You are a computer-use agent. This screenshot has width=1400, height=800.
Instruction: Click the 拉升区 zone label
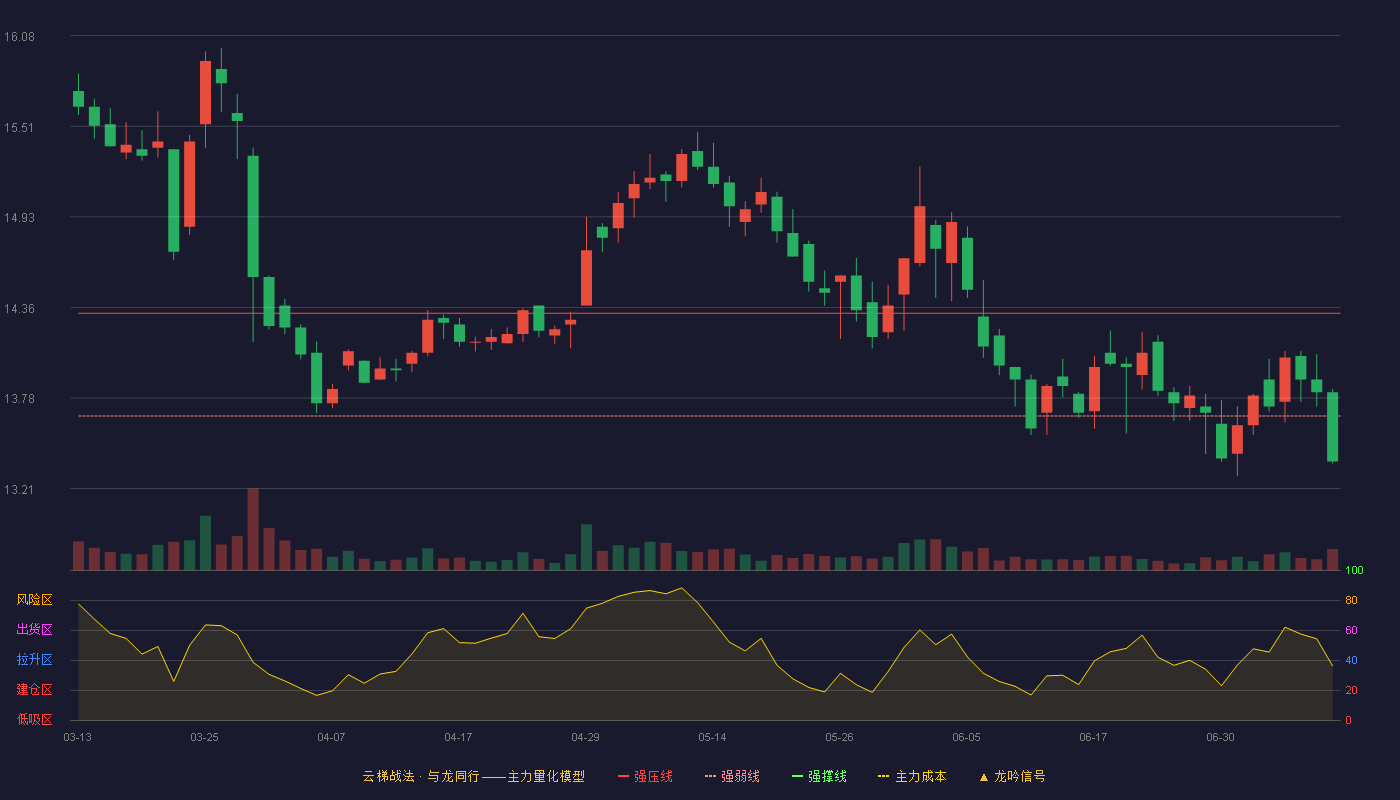pos(34,660)
